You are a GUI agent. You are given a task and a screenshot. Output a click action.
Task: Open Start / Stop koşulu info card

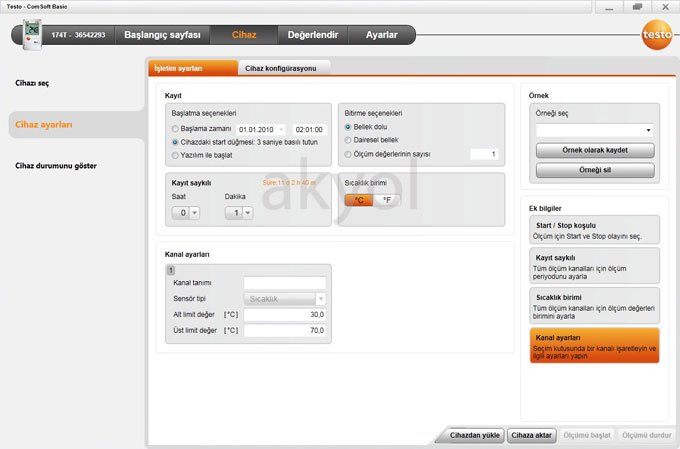tap(595, 230)
